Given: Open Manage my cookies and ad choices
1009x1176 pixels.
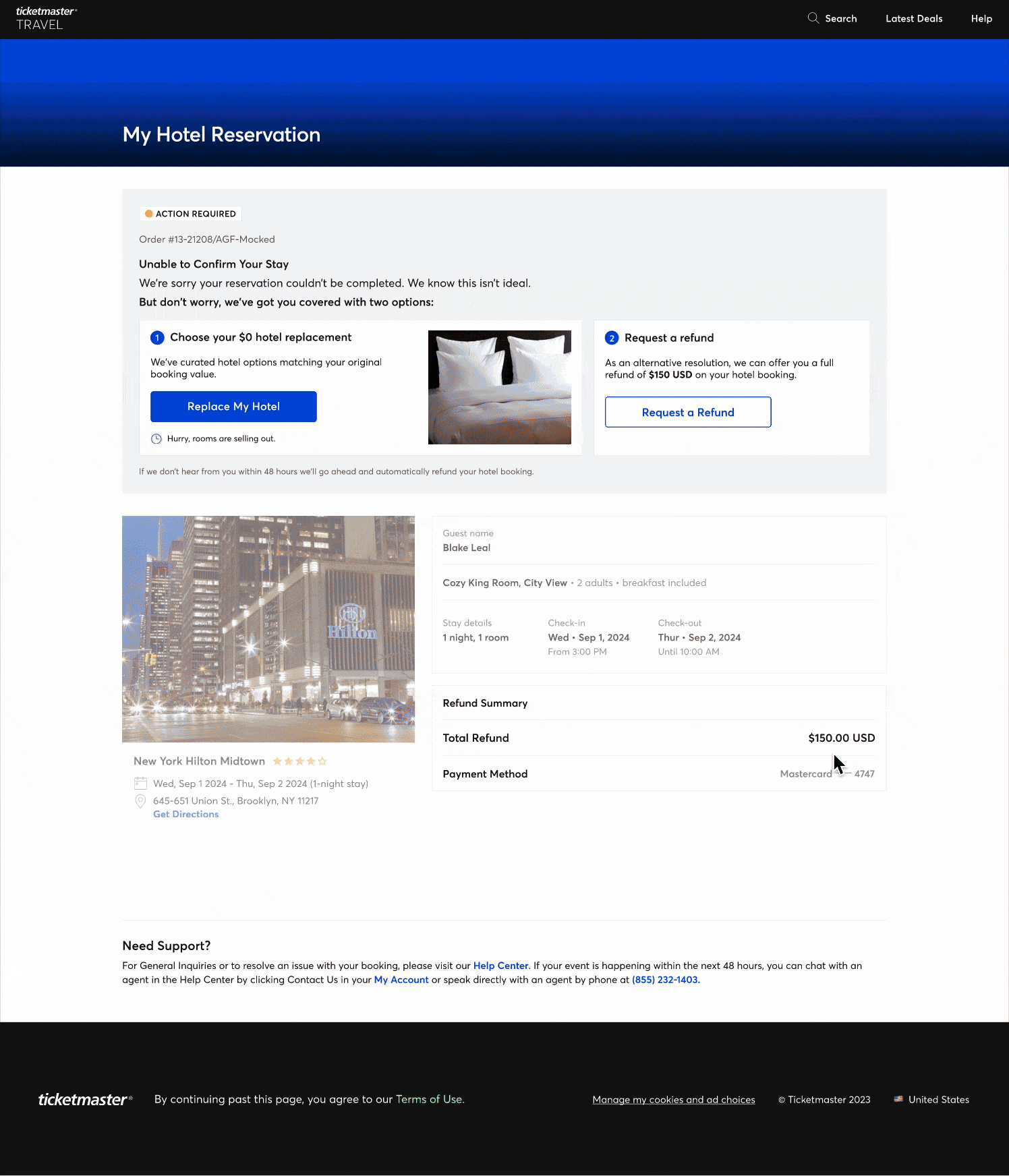Looking at the screenshot, I should [x=674, y=1100].
